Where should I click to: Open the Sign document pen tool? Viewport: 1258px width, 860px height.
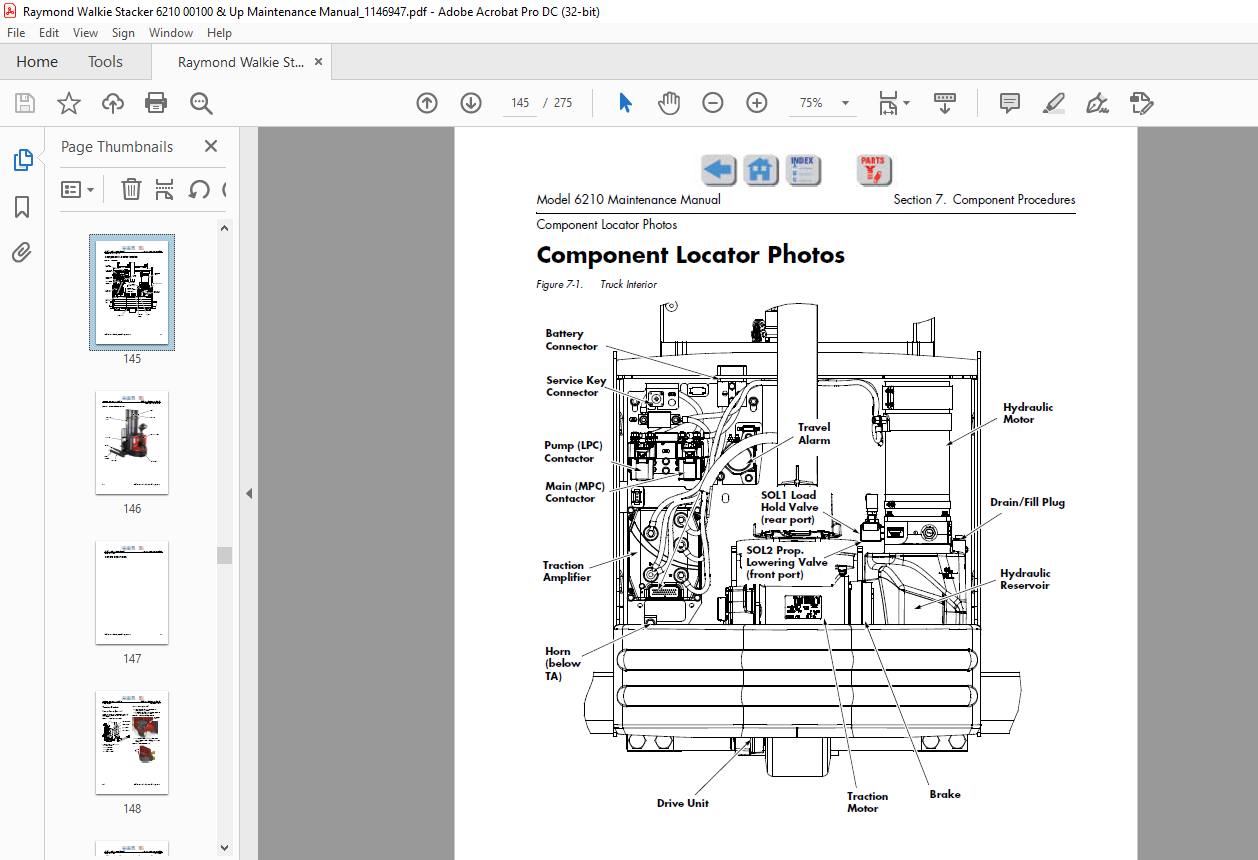coord(1098,103)
